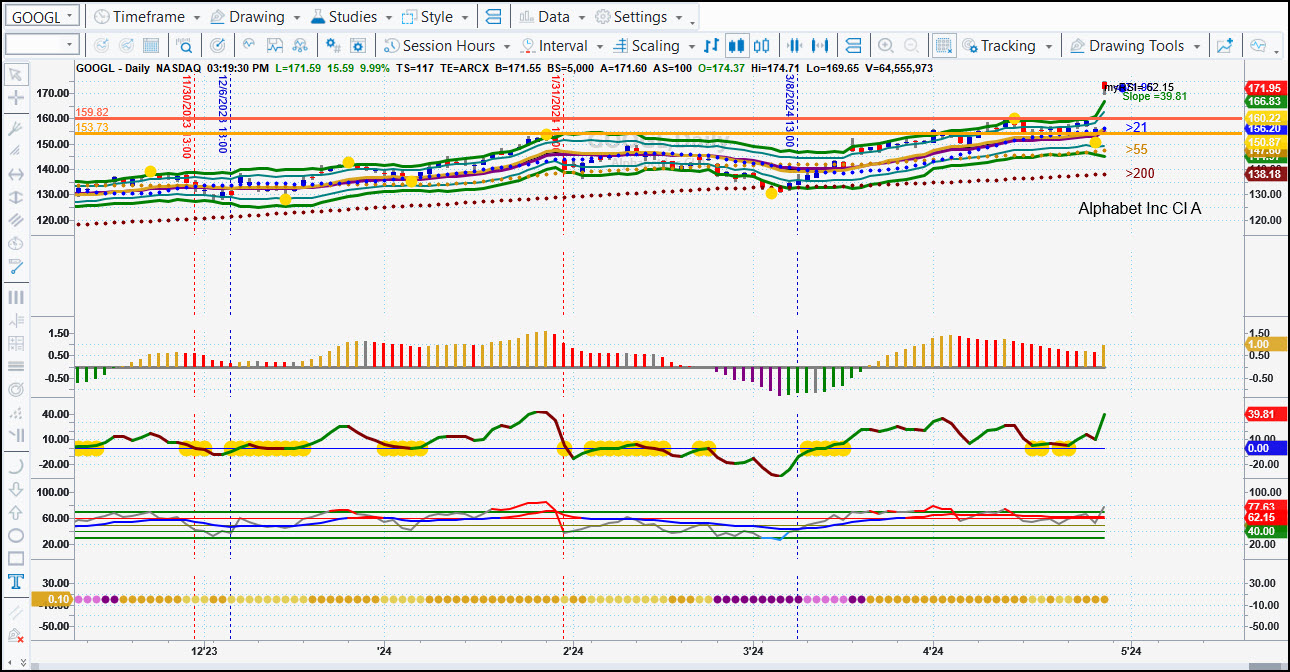Viewport: 1290px width, 672px height.
Task: Click the connected-nodes analysis icon
Action: tap(301, 46)
